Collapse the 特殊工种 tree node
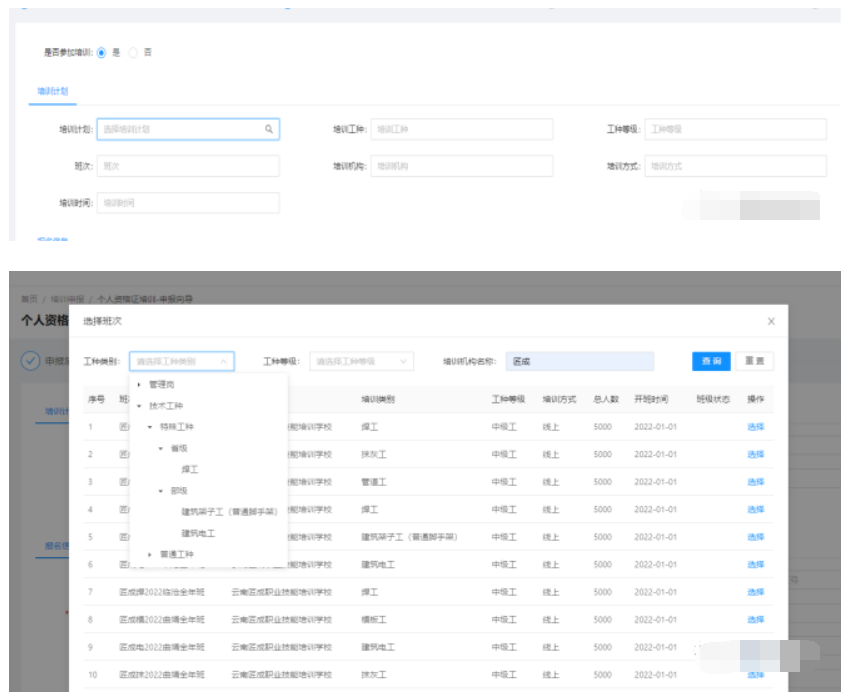The width and height of the screenshot is (849, 700). (150, 427)
